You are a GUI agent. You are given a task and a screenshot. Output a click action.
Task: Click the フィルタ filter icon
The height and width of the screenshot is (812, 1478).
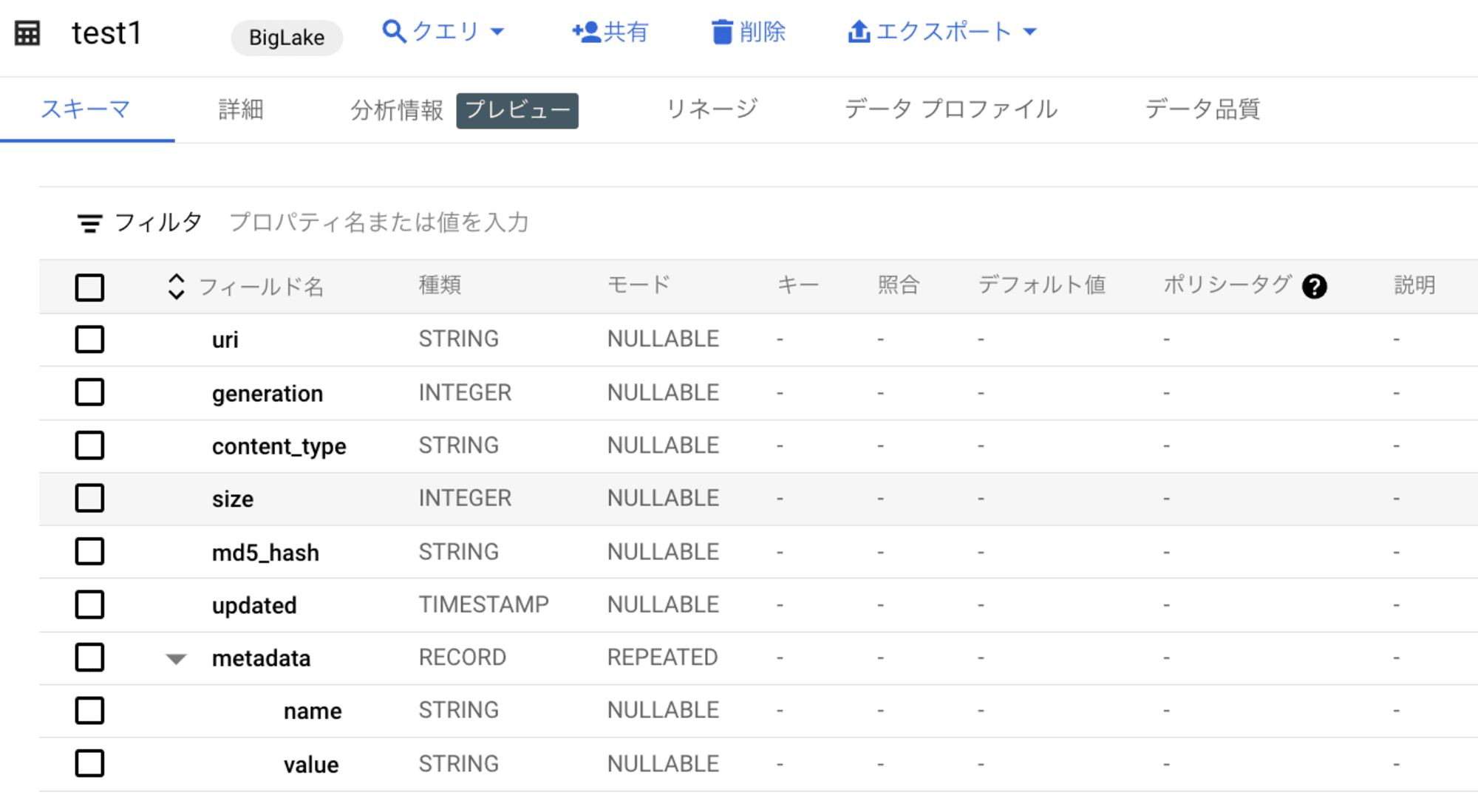[x=89, y=223]
